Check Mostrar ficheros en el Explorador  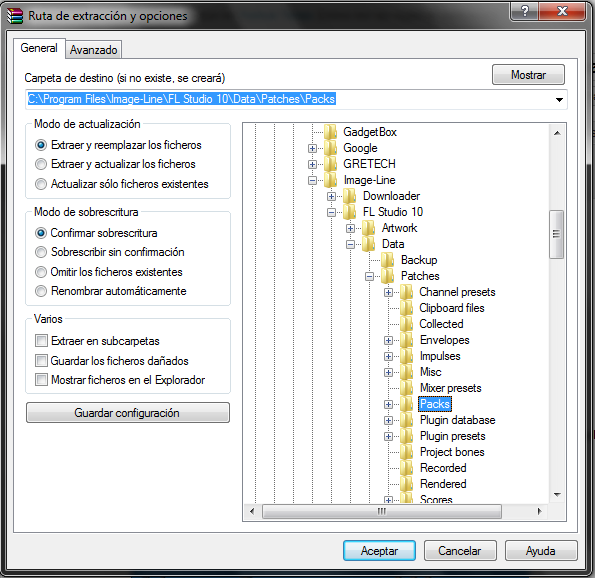[41, 380]
